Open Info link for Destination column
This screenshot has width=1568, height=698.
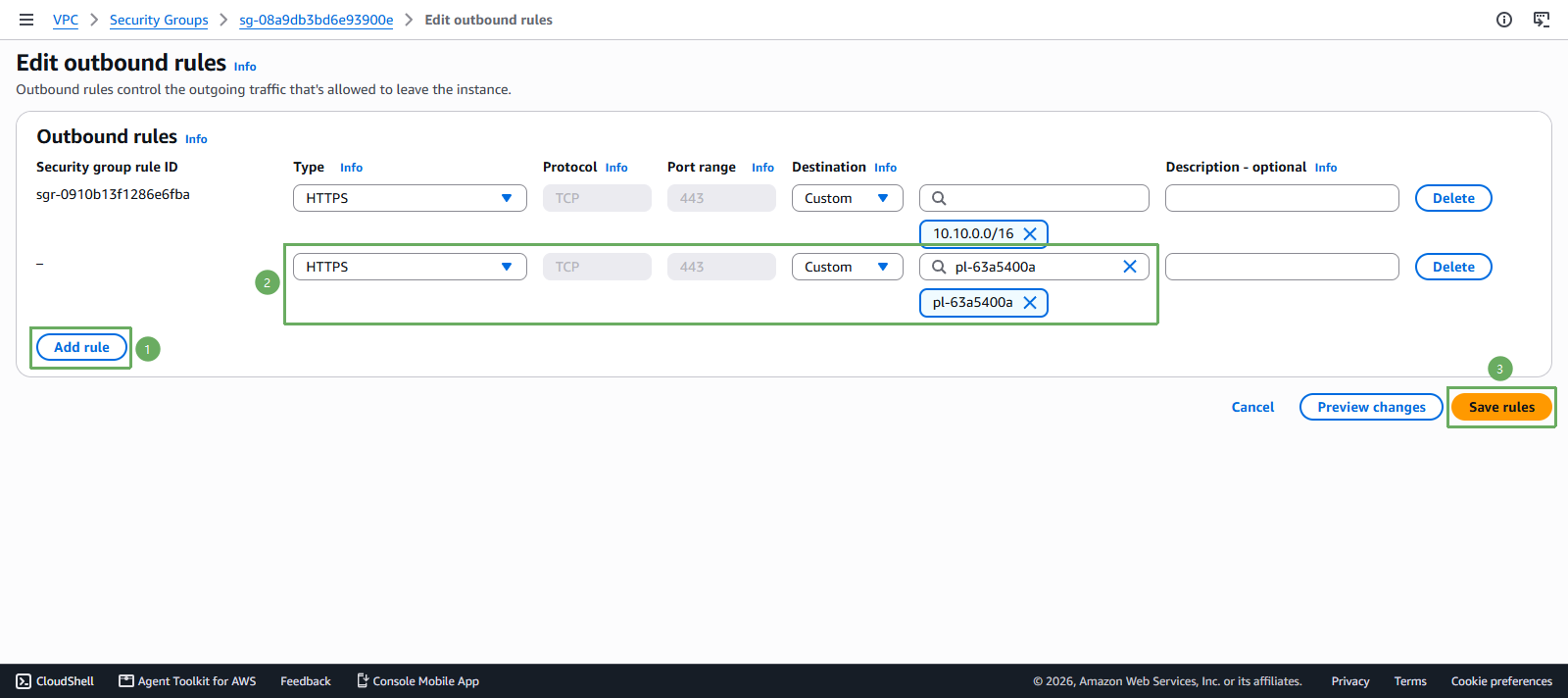click(885, 168)
